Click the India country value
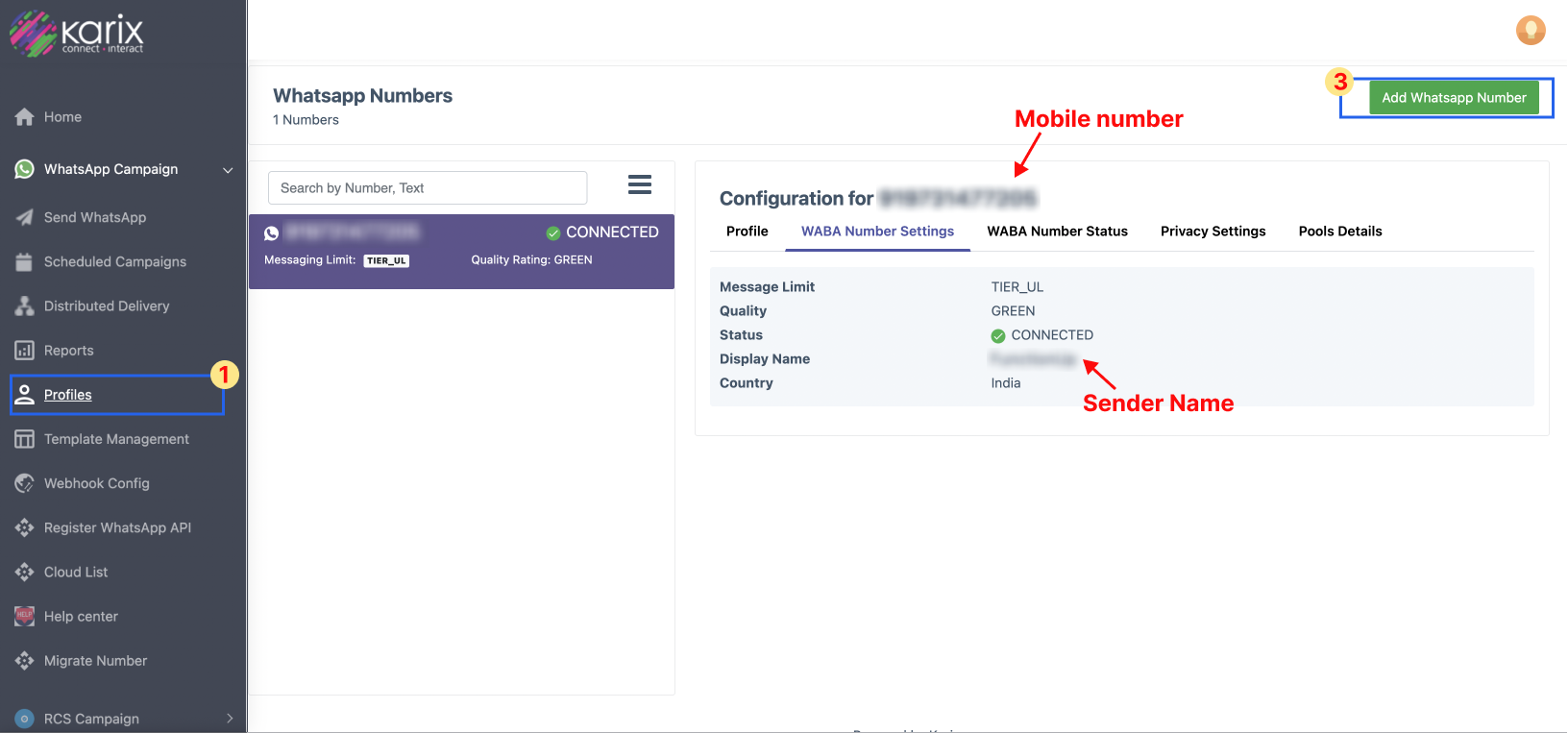Viewport: 1568px width, 733px height. [1006, 383]
